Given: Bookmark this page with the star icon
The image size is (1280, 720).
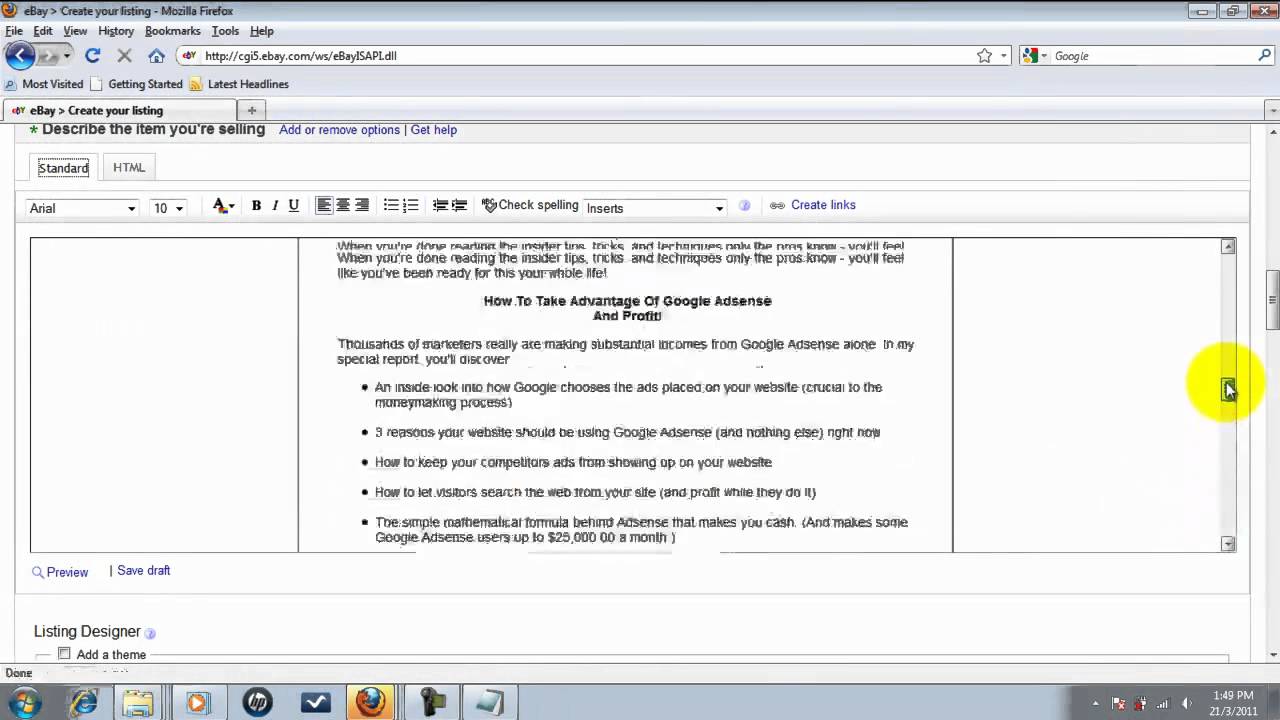Looking at the screenshot, I should 985,56.
